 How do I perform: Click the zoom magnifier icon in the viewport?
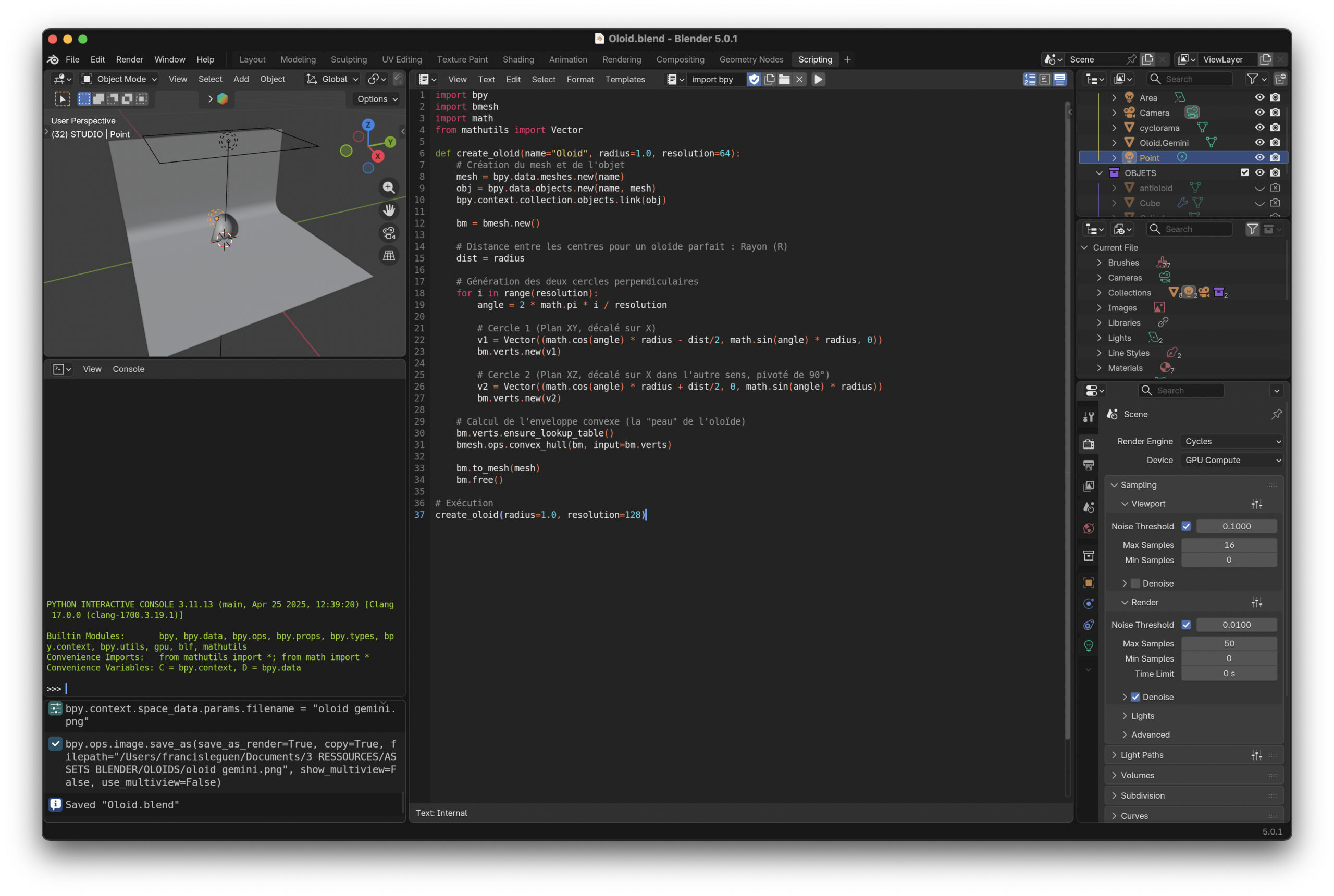click(x=389, y=188)
